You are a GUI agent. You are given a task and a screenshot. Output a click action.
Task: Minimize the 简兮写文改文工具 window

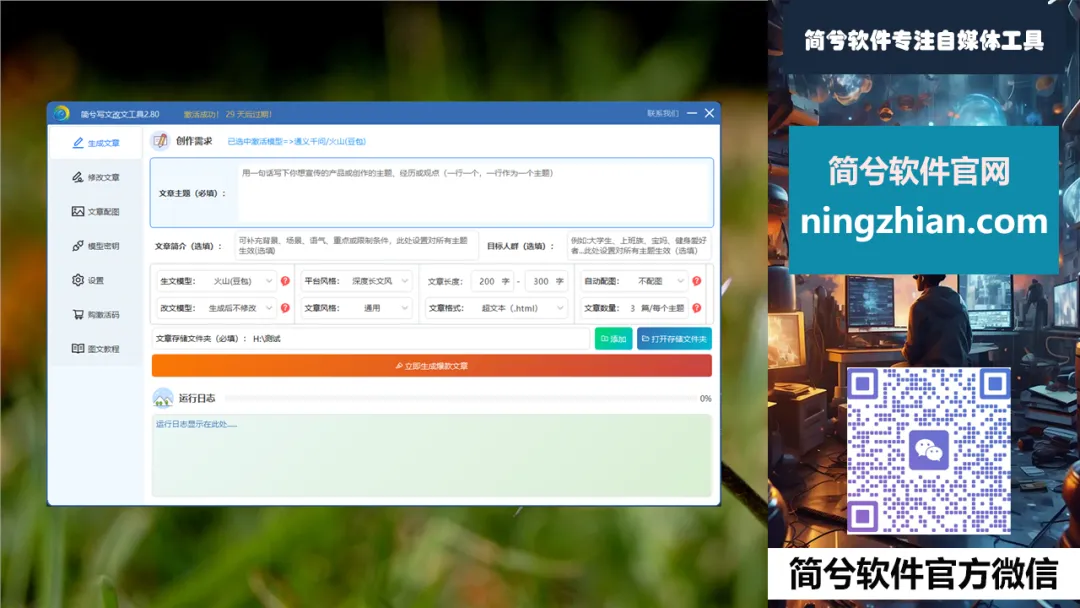pyautogui.click(x=692, y=113)
